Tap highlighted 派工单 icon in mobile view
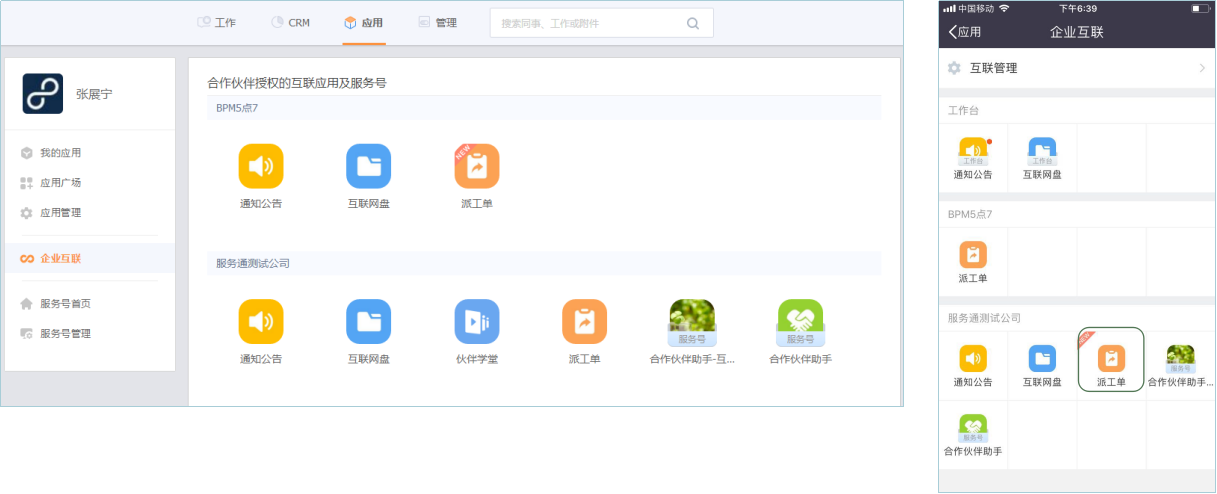The width and height of the screenshot is (1217, 494). tap(1111, 360)
